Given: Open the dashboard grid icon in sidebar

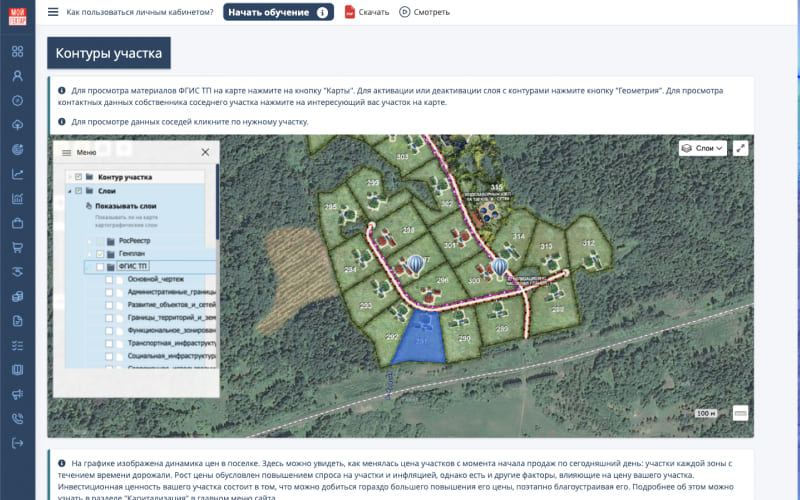Looking at the screenshot, I should click(x=17, y=51).
